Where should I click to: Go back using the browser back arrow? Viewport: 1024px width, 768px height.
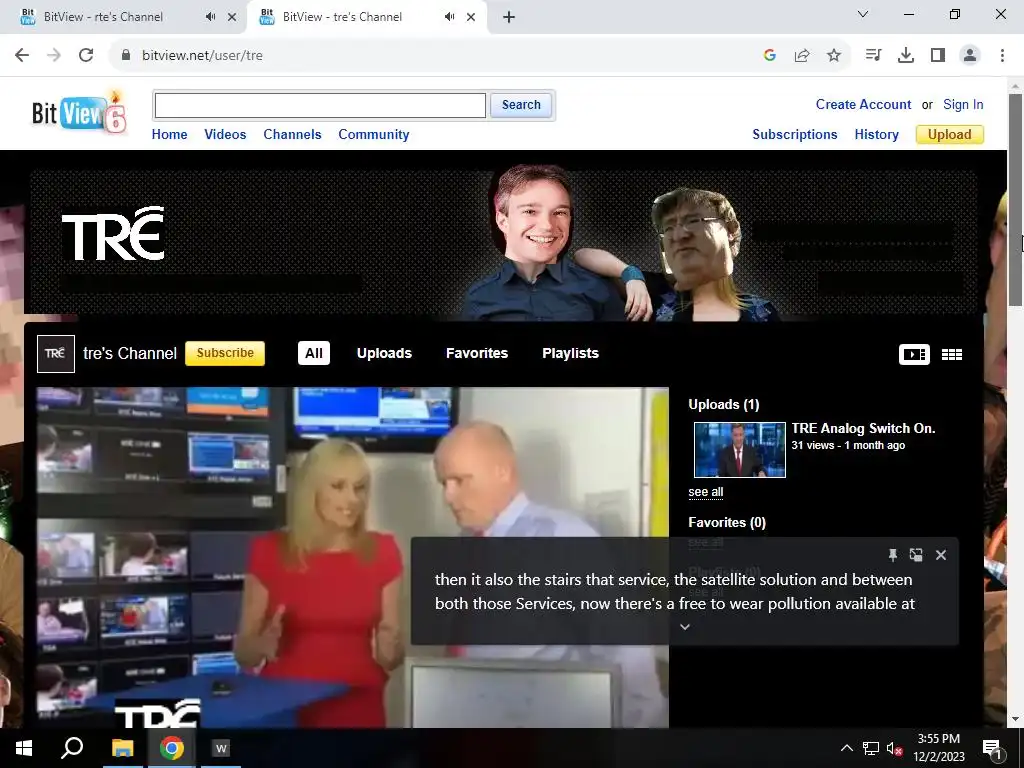[x=22, y=56]
